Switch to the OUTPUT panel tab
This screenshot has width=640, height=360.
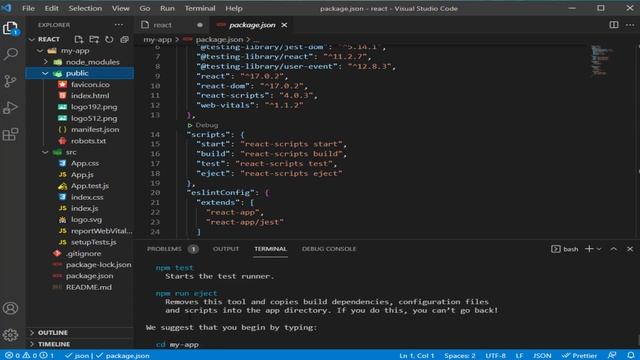(x=226, y=249)
